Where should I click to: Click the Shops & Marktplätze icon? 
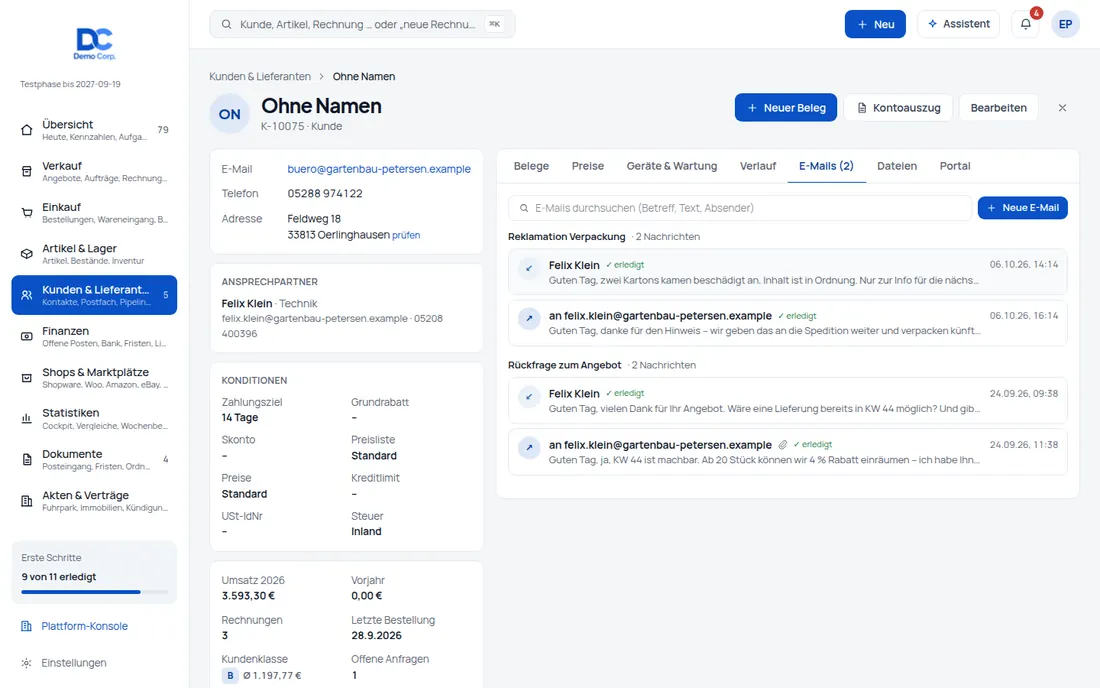tap(27, 378)
